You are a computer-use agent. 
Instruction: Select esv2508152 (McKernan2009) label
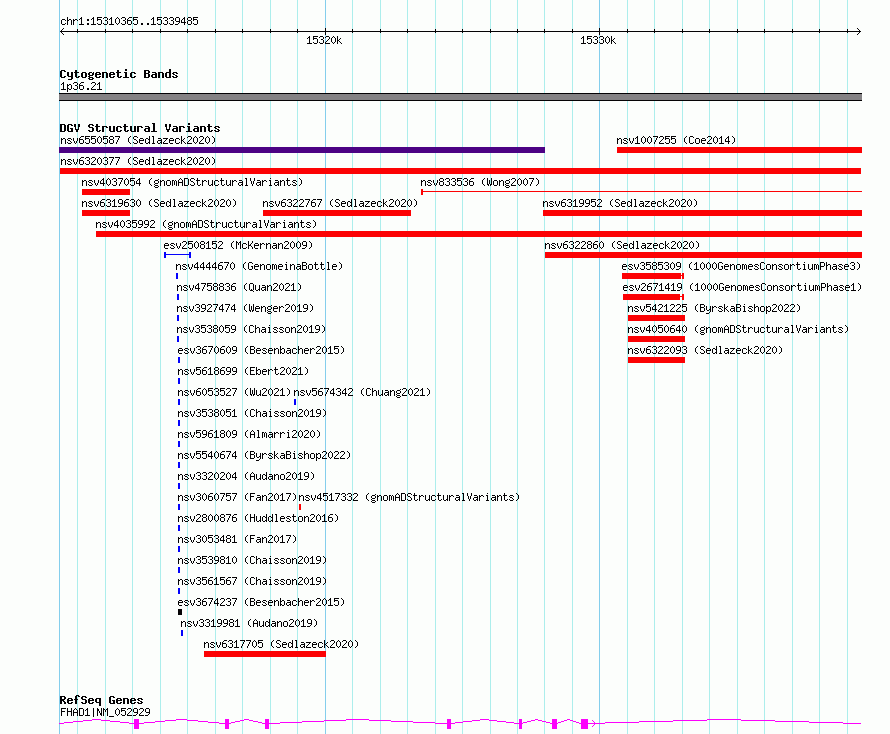click(x=238, y=245)
